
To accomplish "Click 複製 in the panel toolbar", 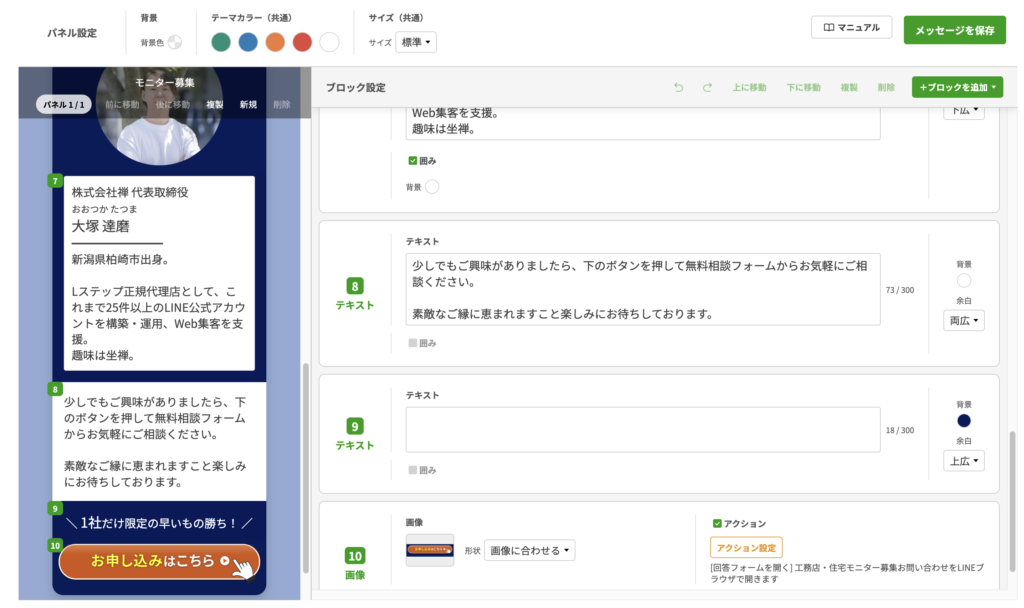I will point(215,105).
